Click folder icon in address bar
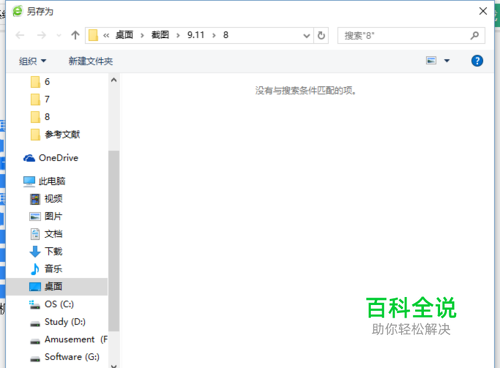 point(93,35)
